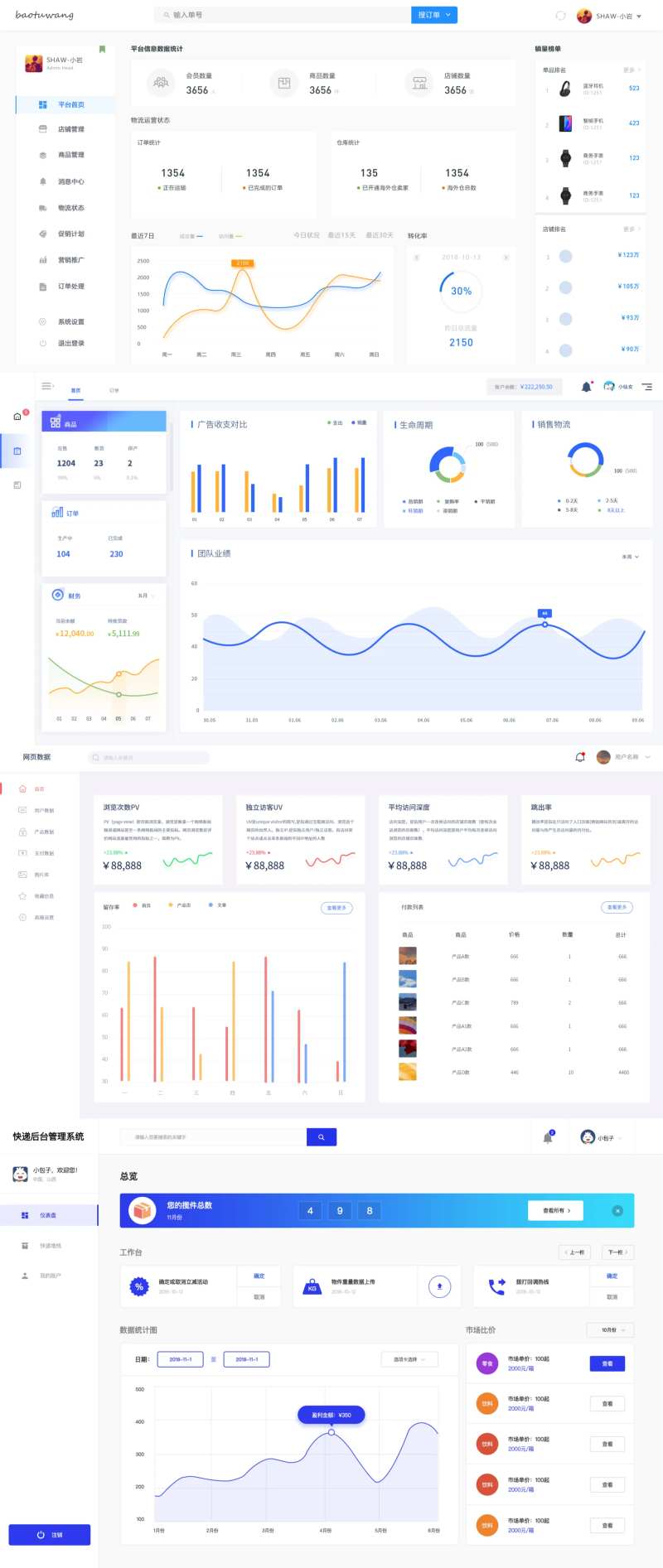The width and height of the screenshot is (663, 1568).
Task: Click the upload arrow circle icon
Action: tap(439, 1286)
